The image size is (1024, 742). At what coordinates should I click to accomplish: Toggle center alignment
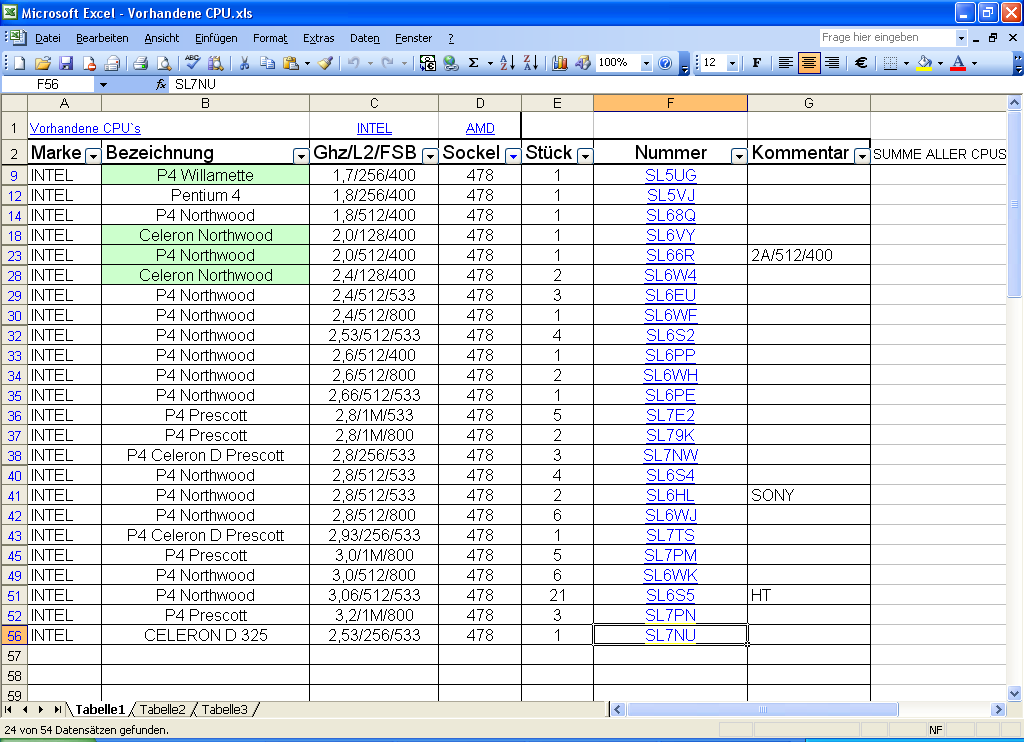pos(808,63)
